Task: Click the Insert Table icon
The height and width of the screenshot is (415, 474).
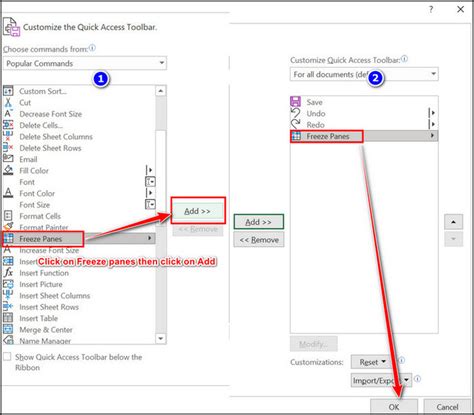Action: [8, 318]
